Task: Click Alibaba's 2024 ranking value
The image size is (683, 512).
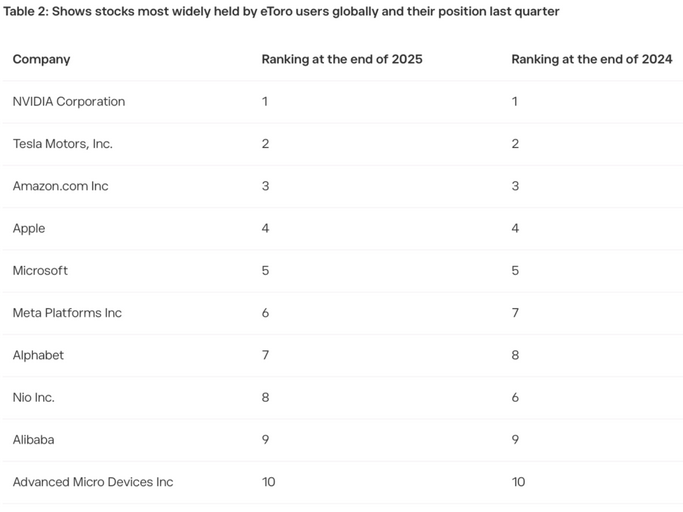Action: tap(516, 440)
